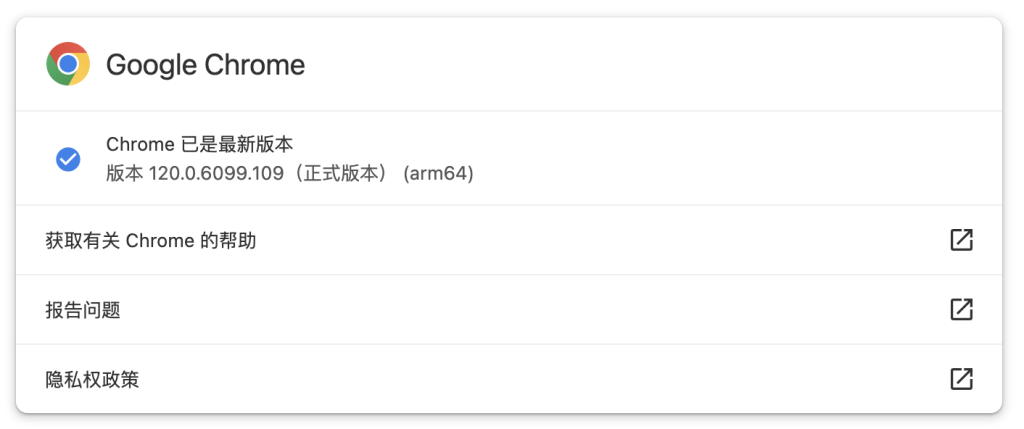Click the word Google in the header
This screenshot has height=429, width=1024.
pos(152,65)
